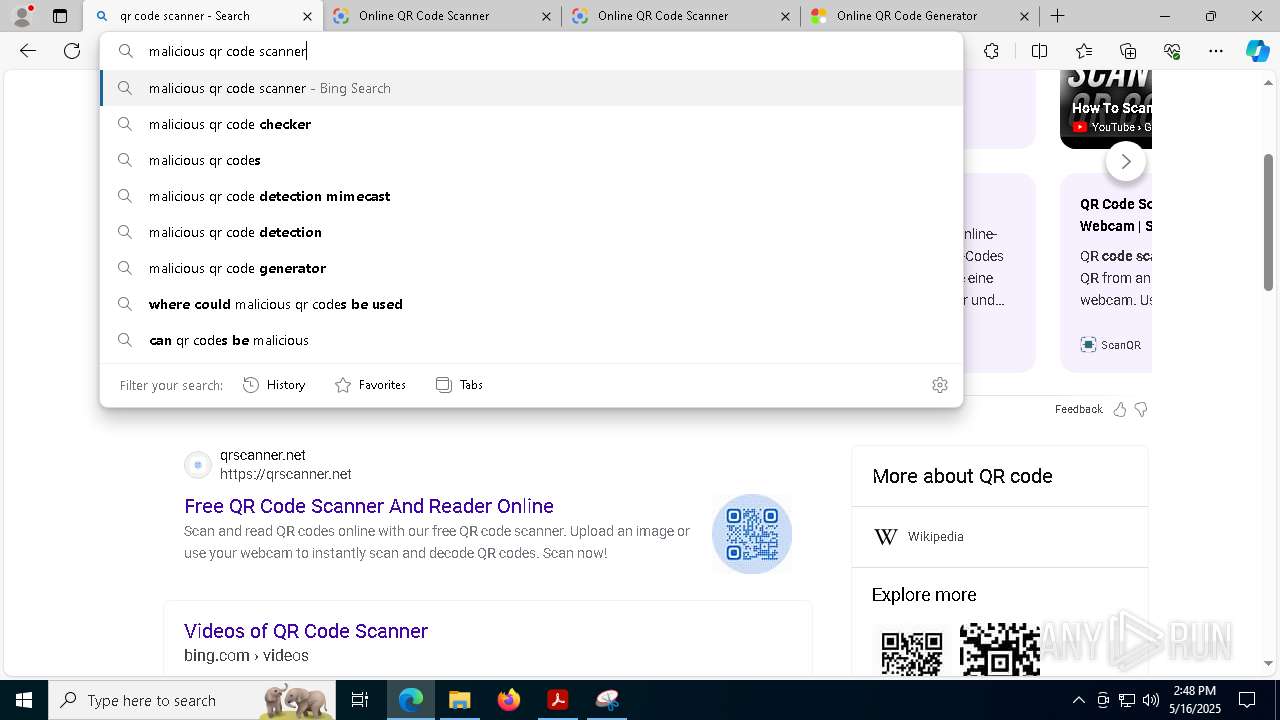Image resolution: width=1280 pixels, height=720 pixels.
Task: Open How To Scan YouTube video thumbnail
Action: pyautogui.click(x=1106, y=108)
